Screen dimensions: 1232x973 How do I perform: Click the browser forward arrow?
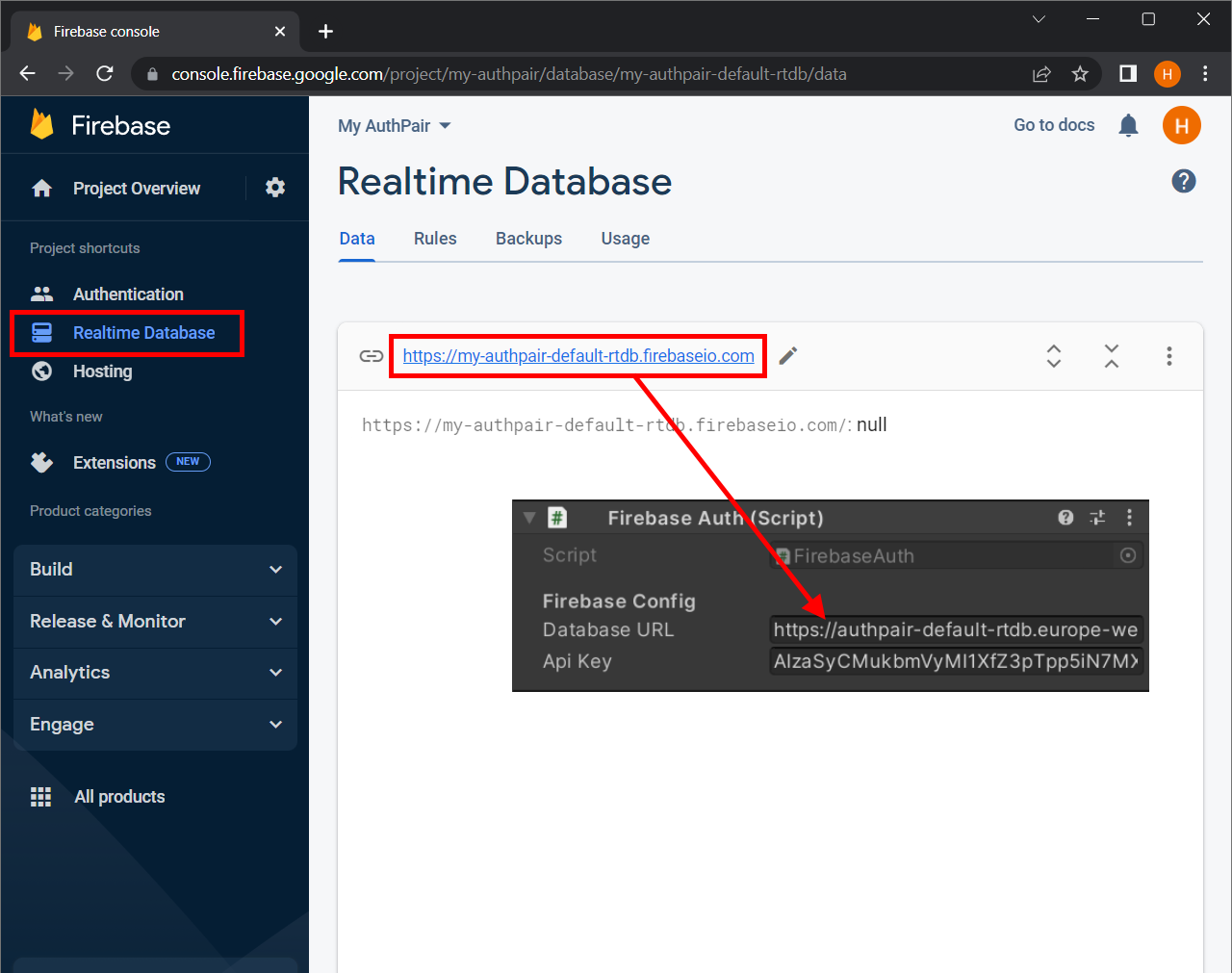65,74
